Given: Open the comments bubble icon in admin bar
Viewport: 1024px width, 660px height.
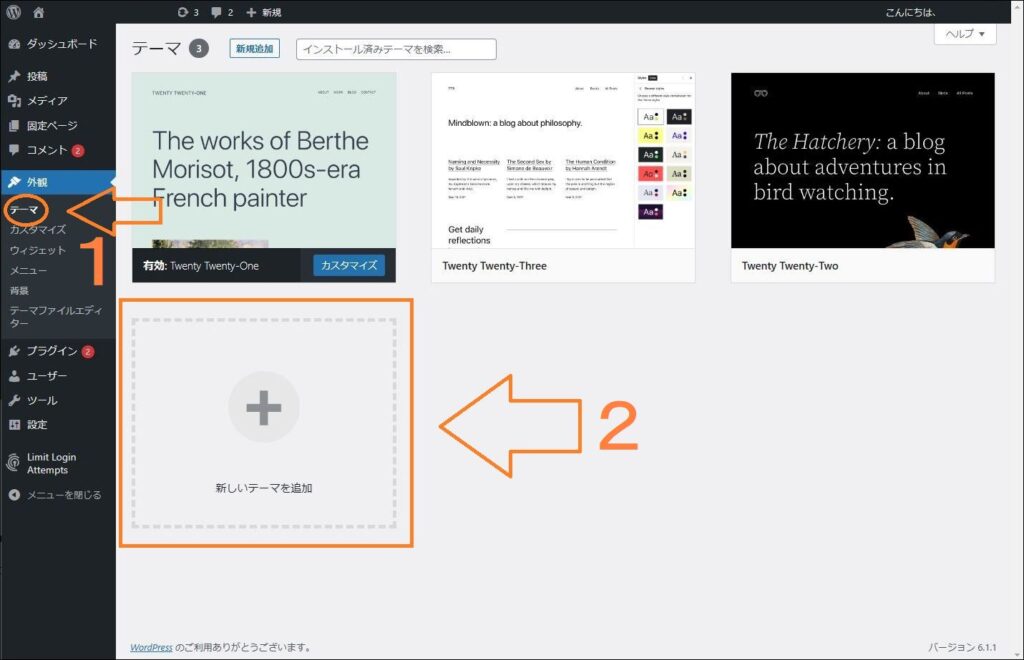Looking at the screenshot, I should click(216, 12).
